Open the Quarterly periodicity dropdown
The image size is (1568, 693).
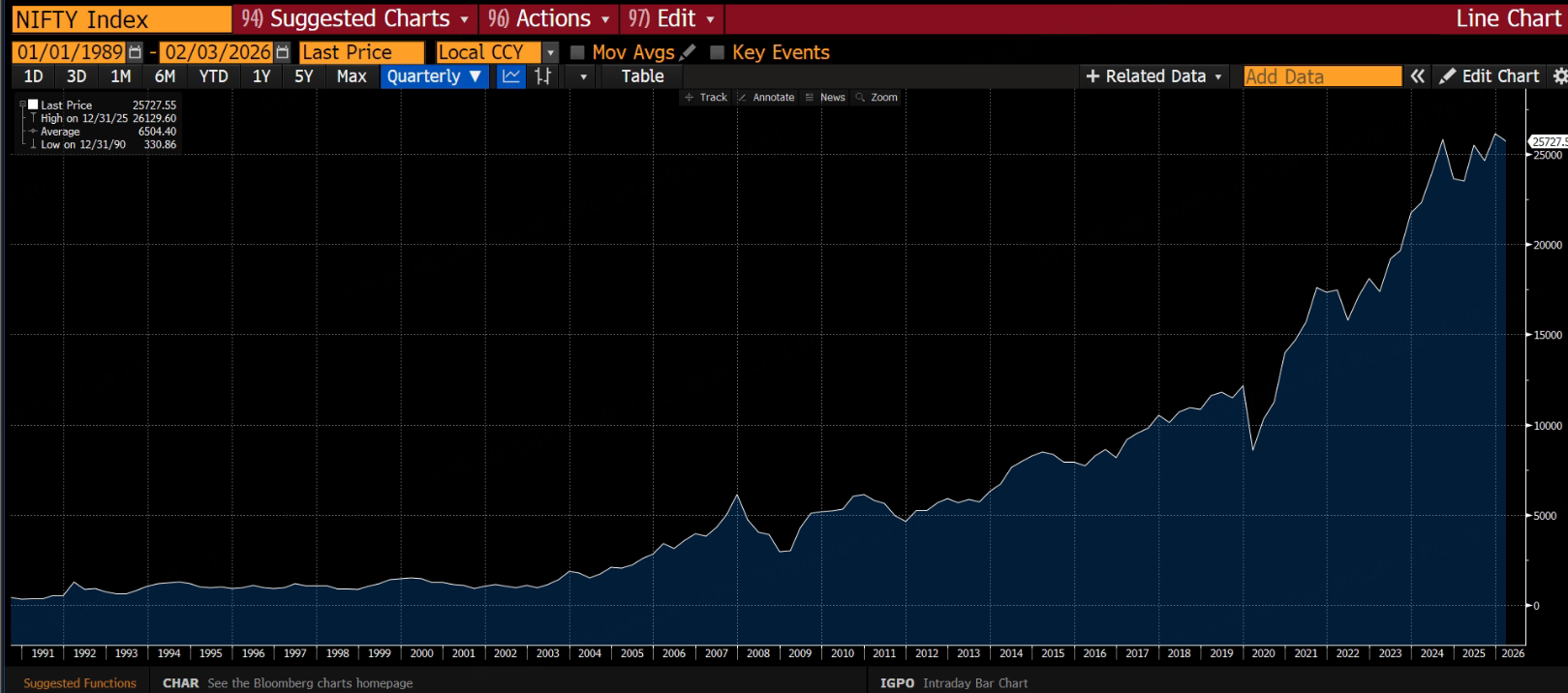coord(434,76)
